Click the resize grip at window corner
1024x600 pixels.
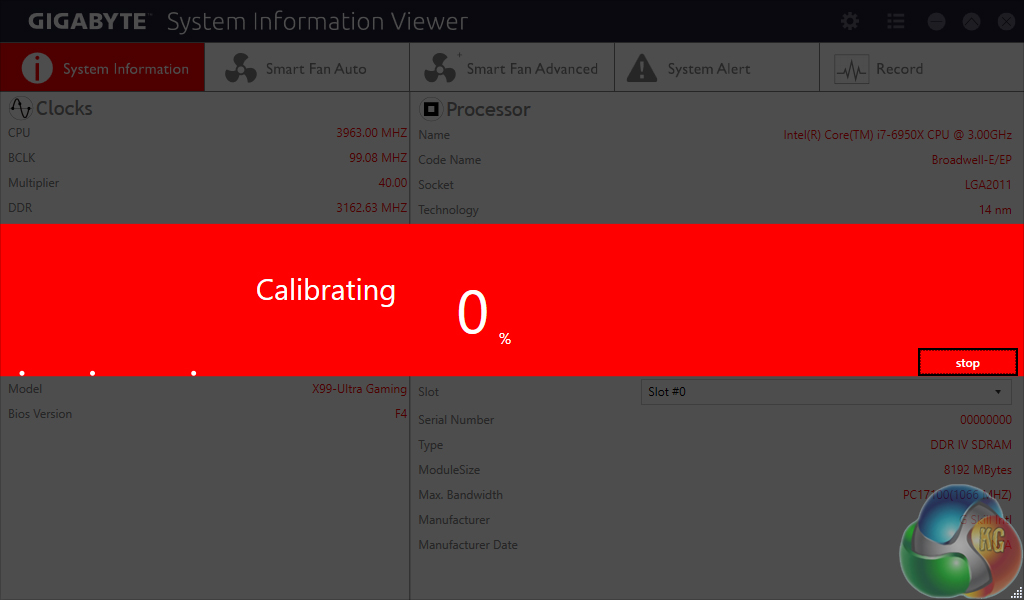click(x=1016, y=592)
